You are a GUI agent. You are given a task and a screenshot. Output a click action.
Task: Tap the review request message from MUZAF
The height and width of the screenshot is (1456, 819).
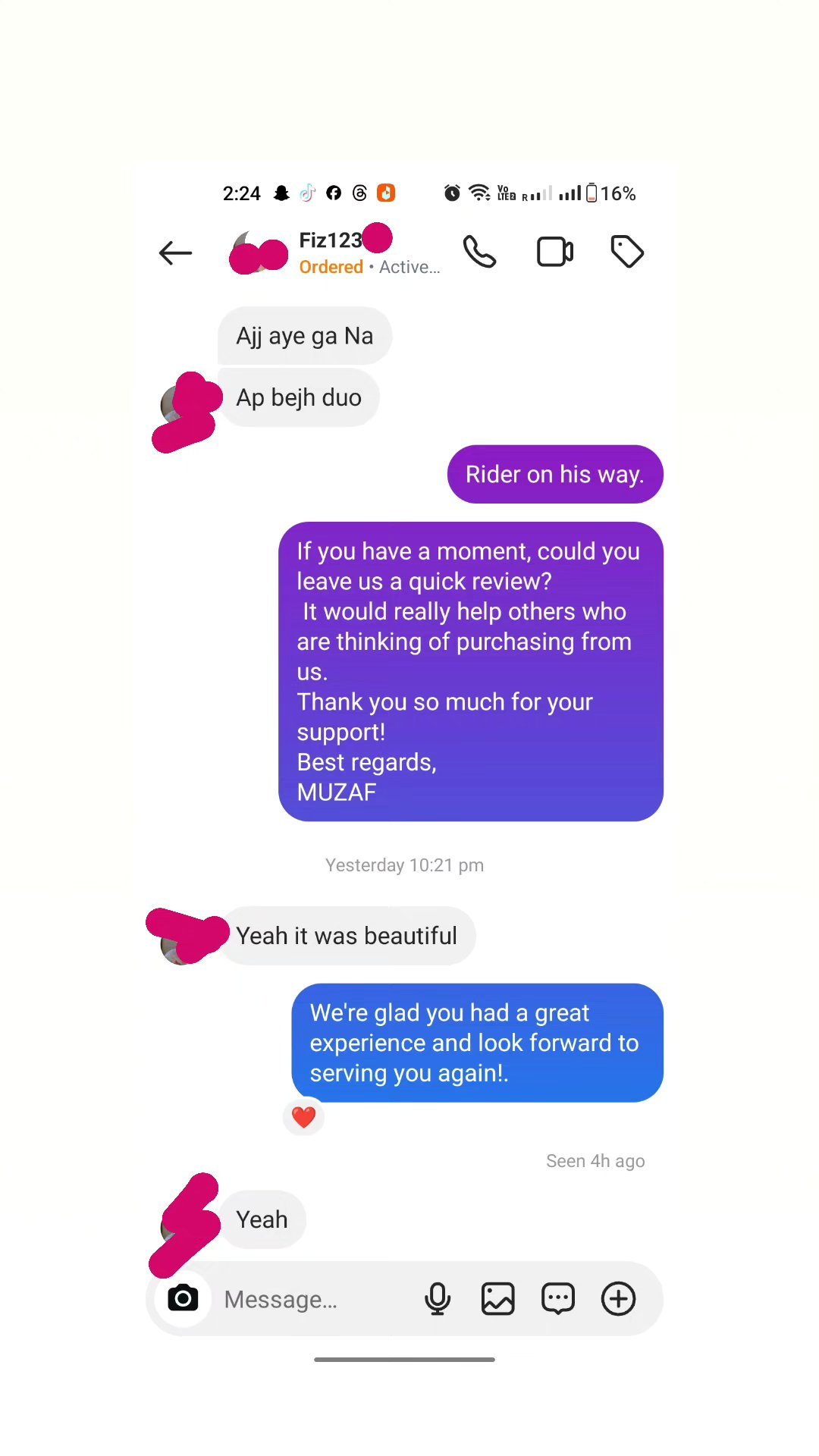click(471, 671)
